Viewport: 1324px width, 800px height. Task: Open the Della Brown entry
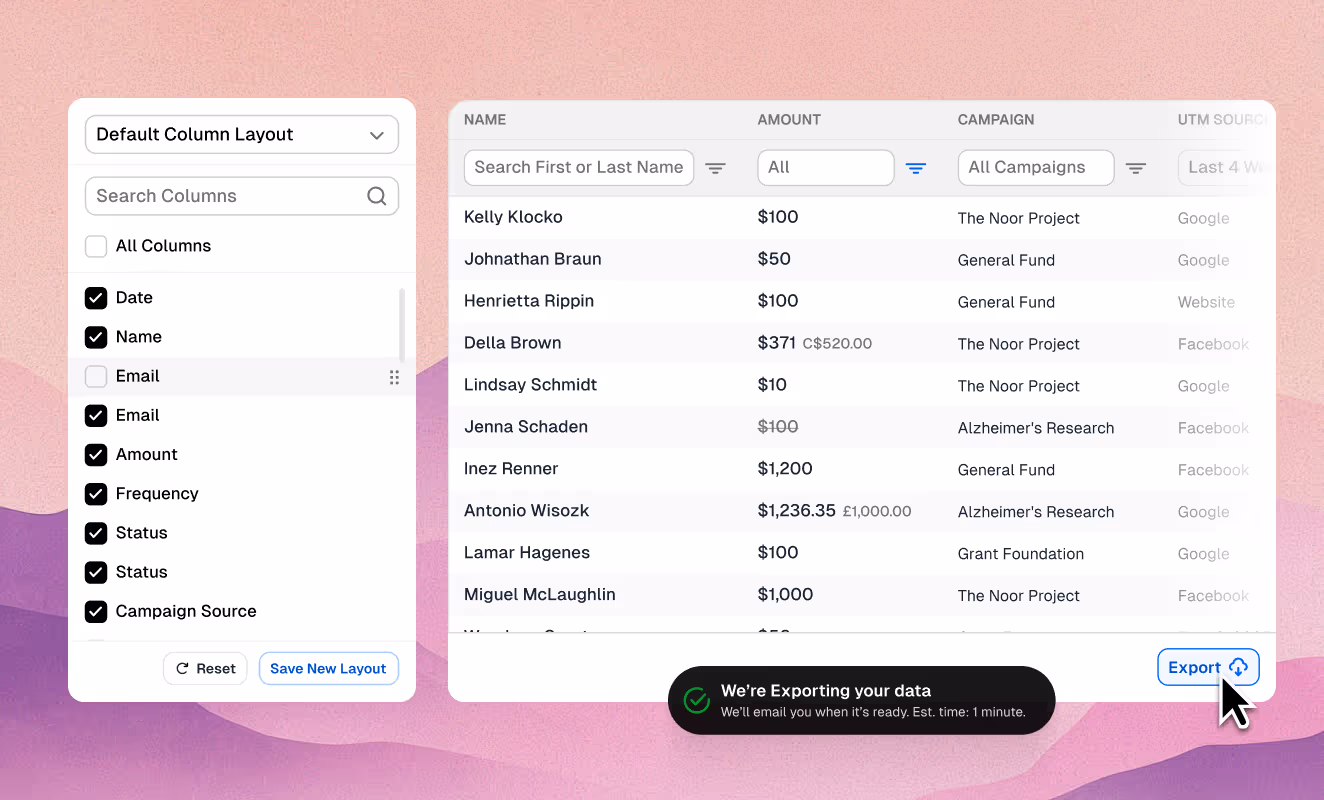point(513,343)
